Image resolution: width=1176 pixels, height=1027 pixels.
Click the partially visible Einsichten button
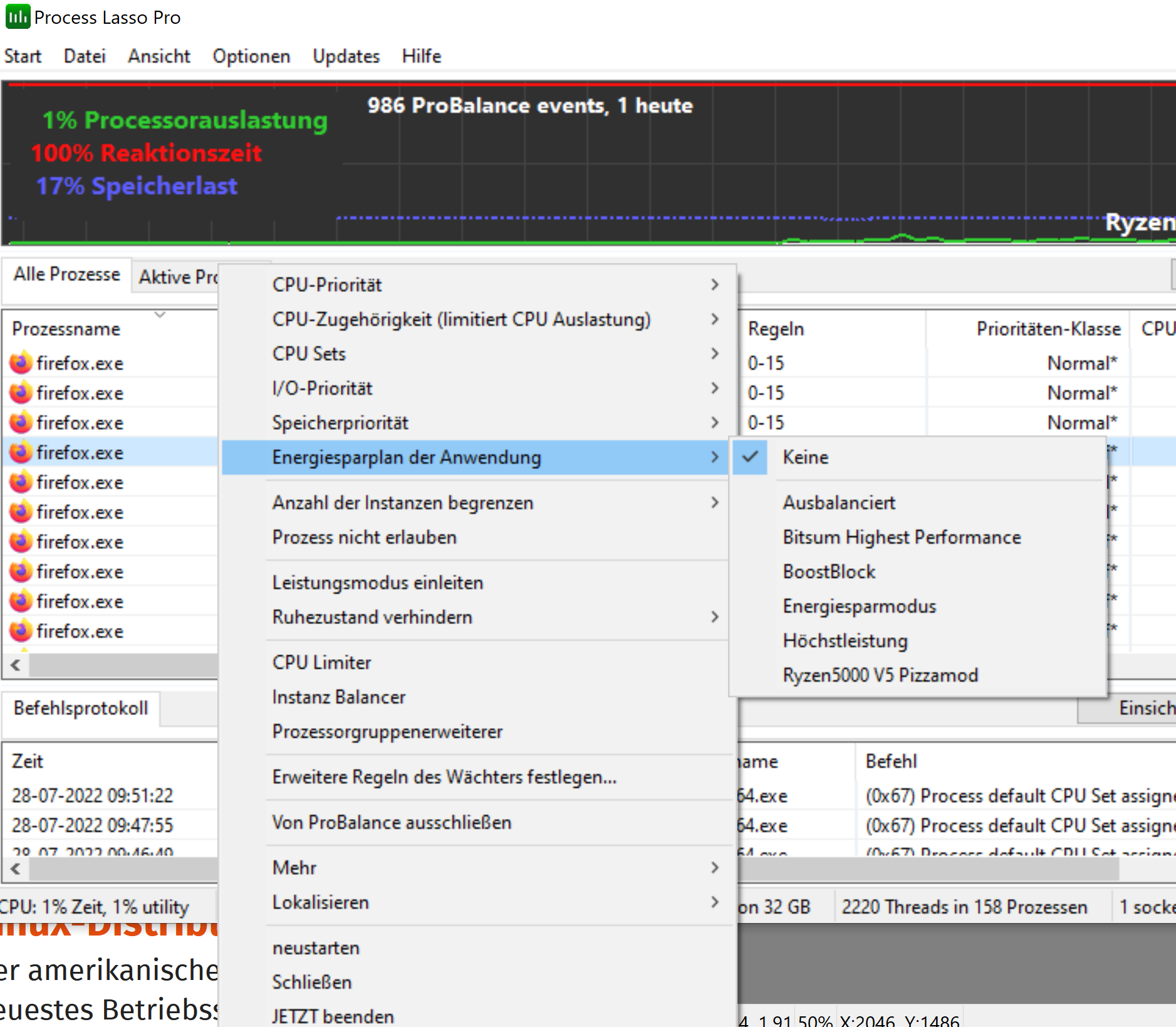[1128, 708]
